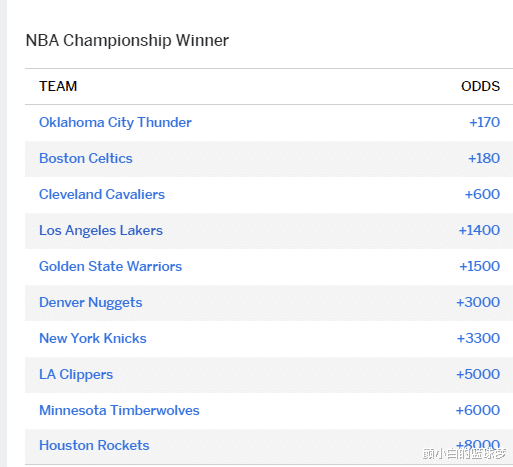Click the ODDS column header
Viewport: 513px width, 467px height.
pos(480,86)
